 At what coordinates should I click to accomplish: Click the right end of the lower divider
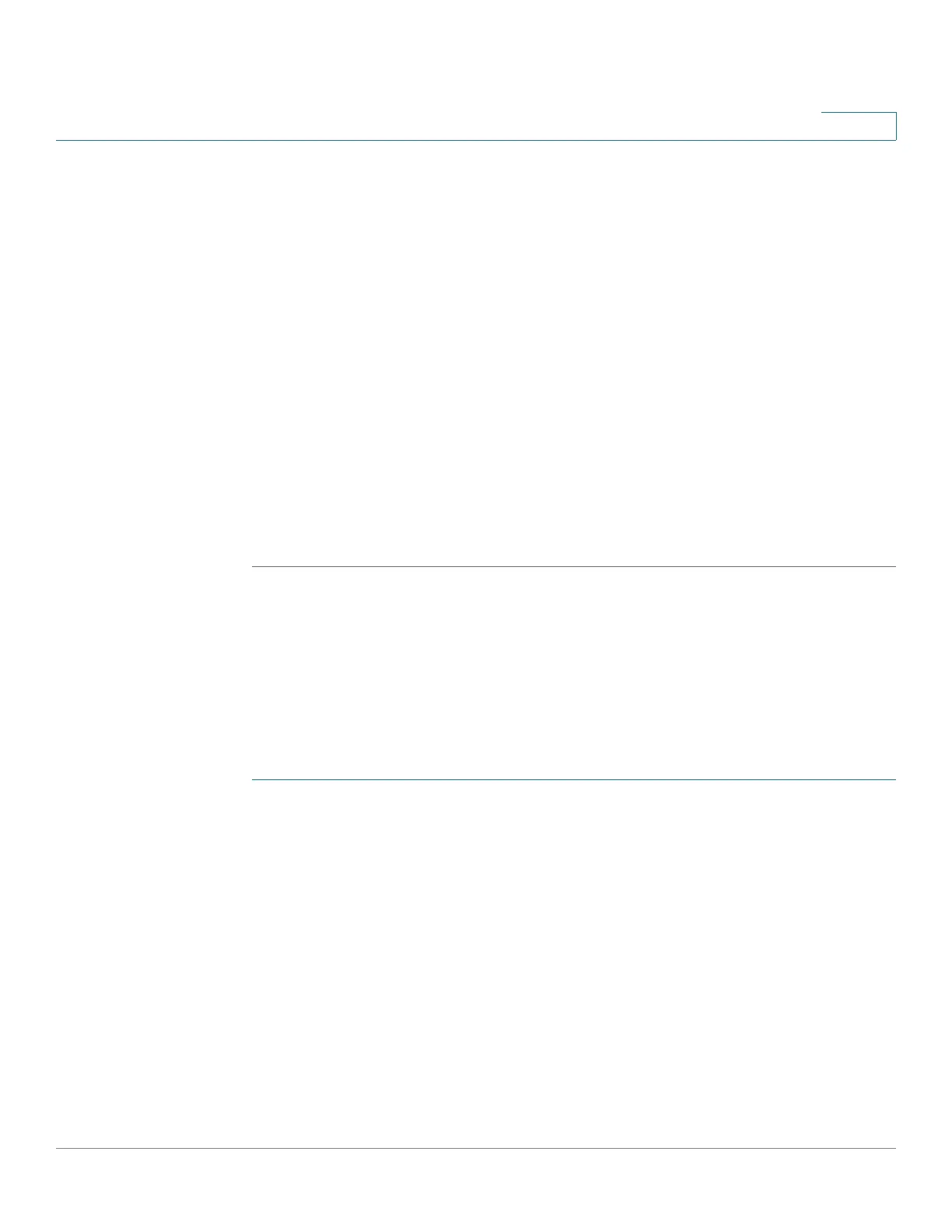tap(893, 779)
